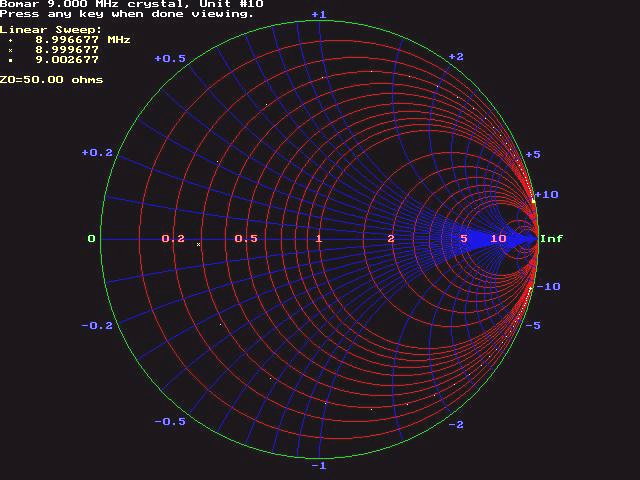Click the -0.5 reactance label
640x480 pixels.
tap(170, 422)
